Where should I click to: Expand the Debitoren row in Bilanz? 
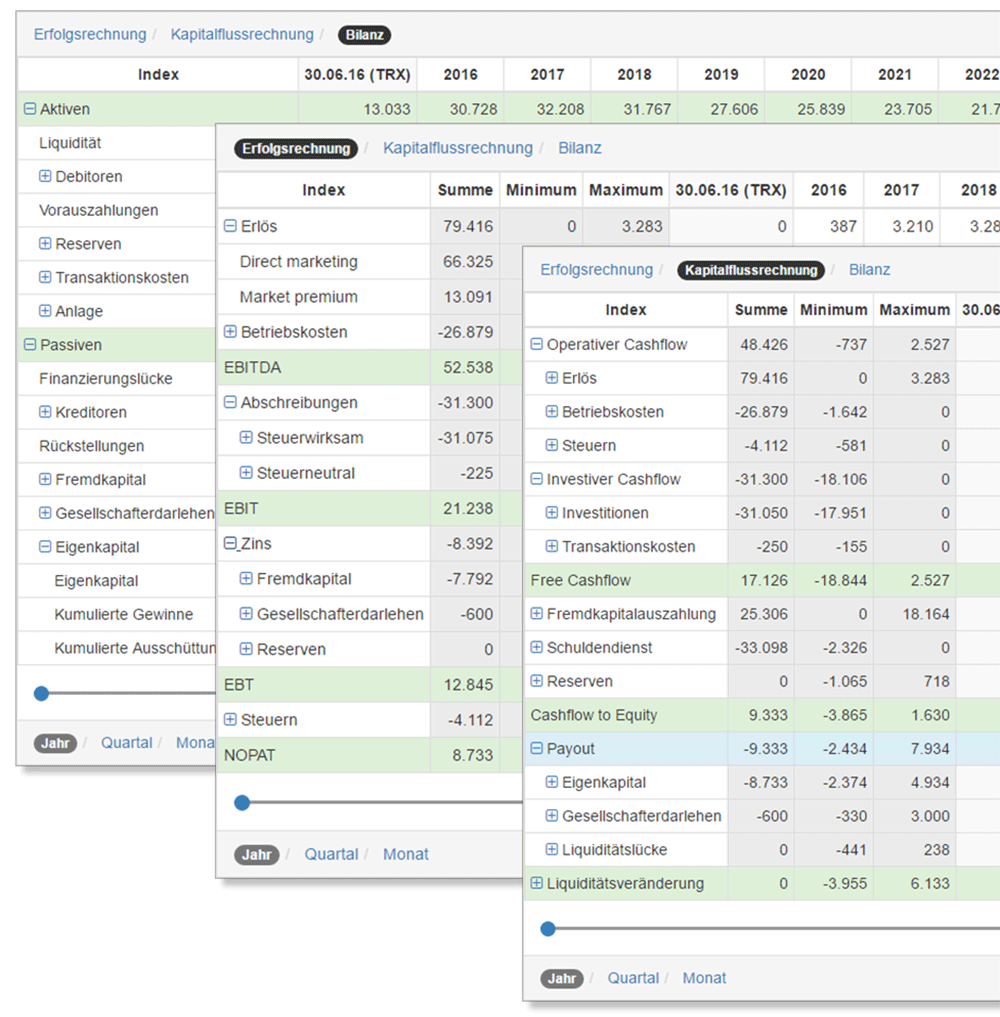pos(45,177)
